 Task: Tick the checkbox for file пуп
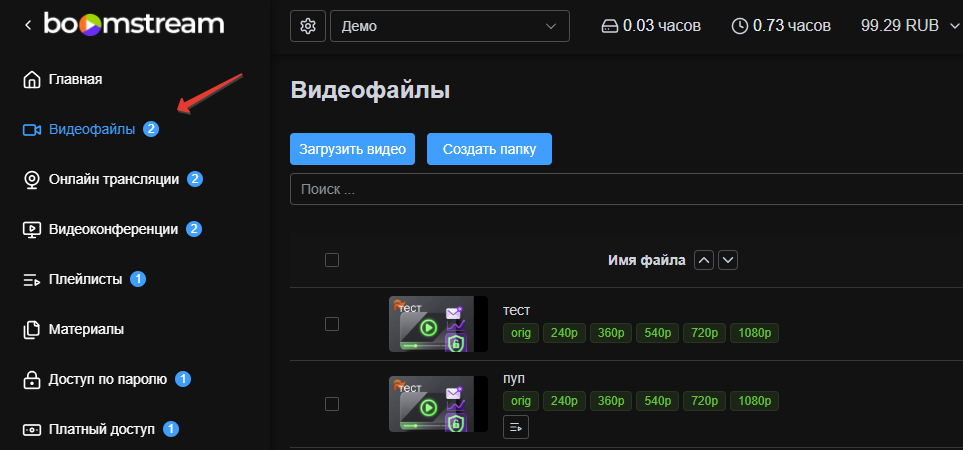click(332, 404)
